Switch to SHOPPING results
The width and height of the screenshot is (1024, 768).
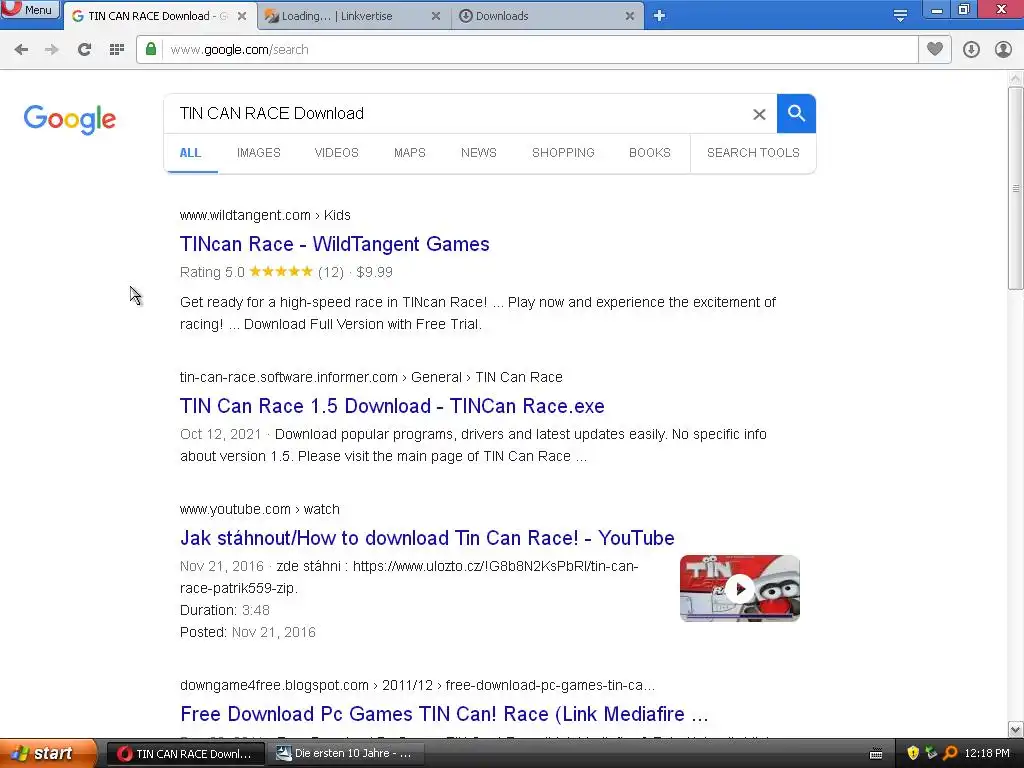click(x=563, y=153)
